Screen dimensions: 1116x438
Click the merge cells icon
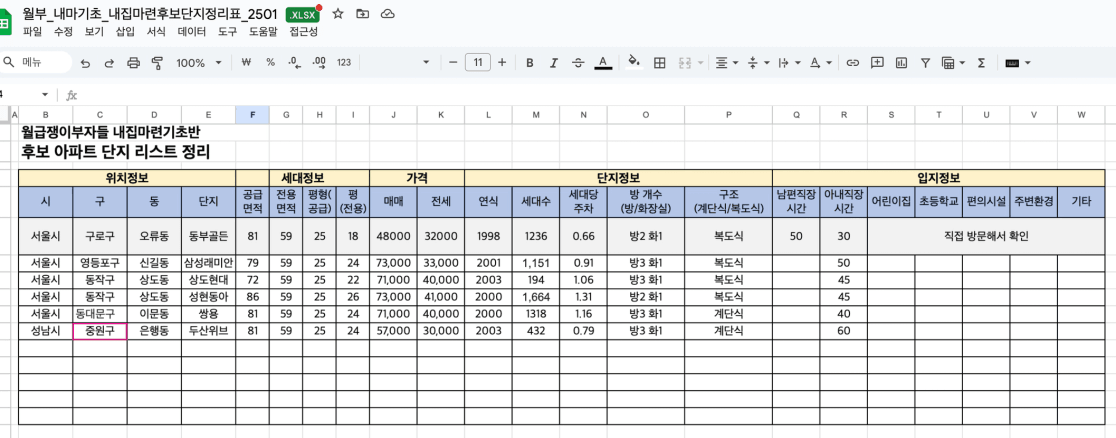tap(685, 63)
